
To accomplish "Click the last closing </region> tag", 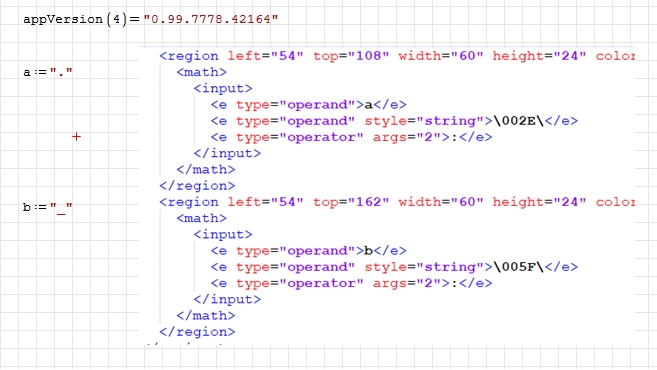I will [197, 332].
